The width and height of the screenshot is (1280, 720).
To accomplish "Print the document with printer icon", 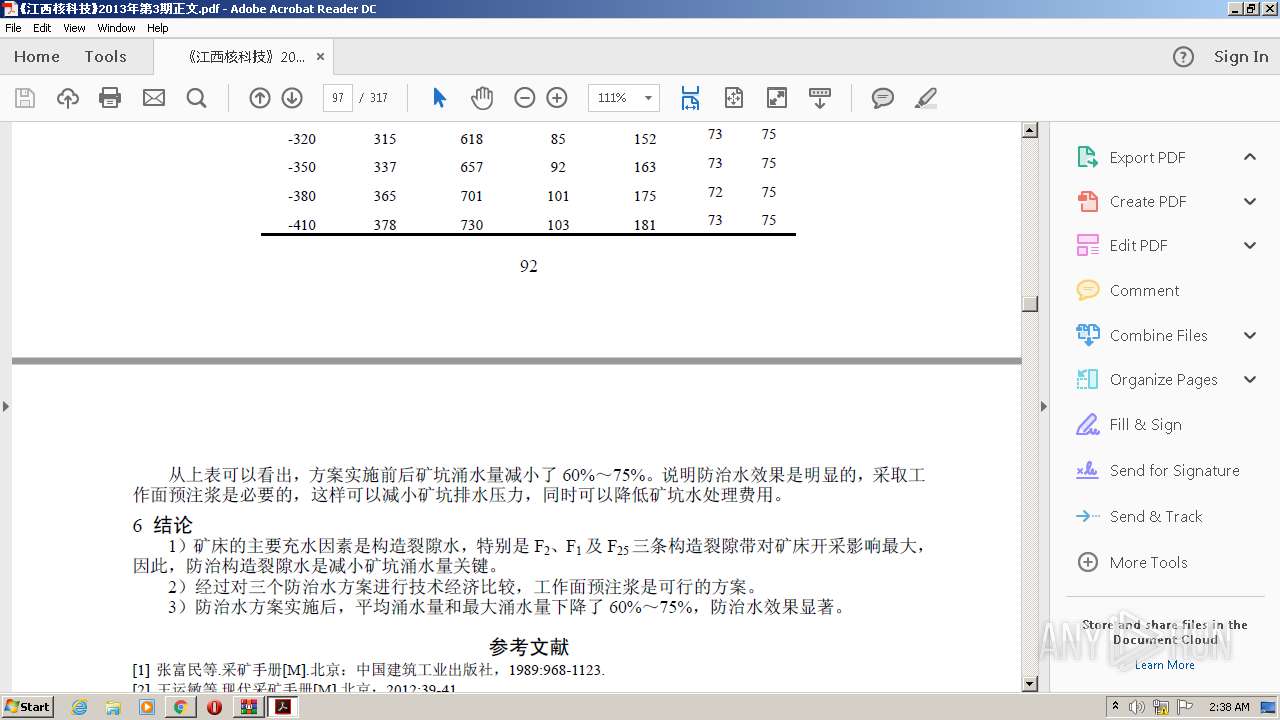I will [110, 98].
